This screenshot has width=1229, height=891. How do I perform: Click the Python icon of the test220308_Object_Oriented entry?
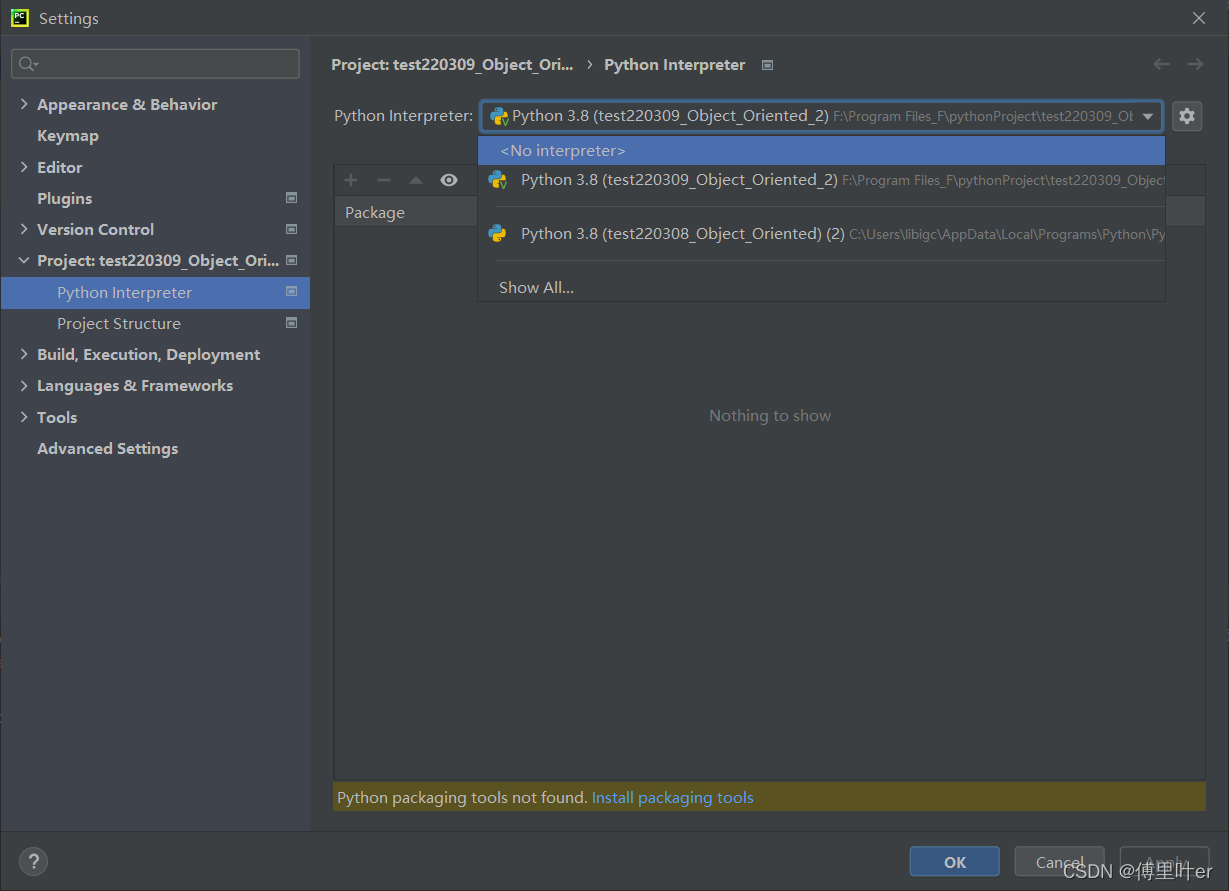(497, 233)
